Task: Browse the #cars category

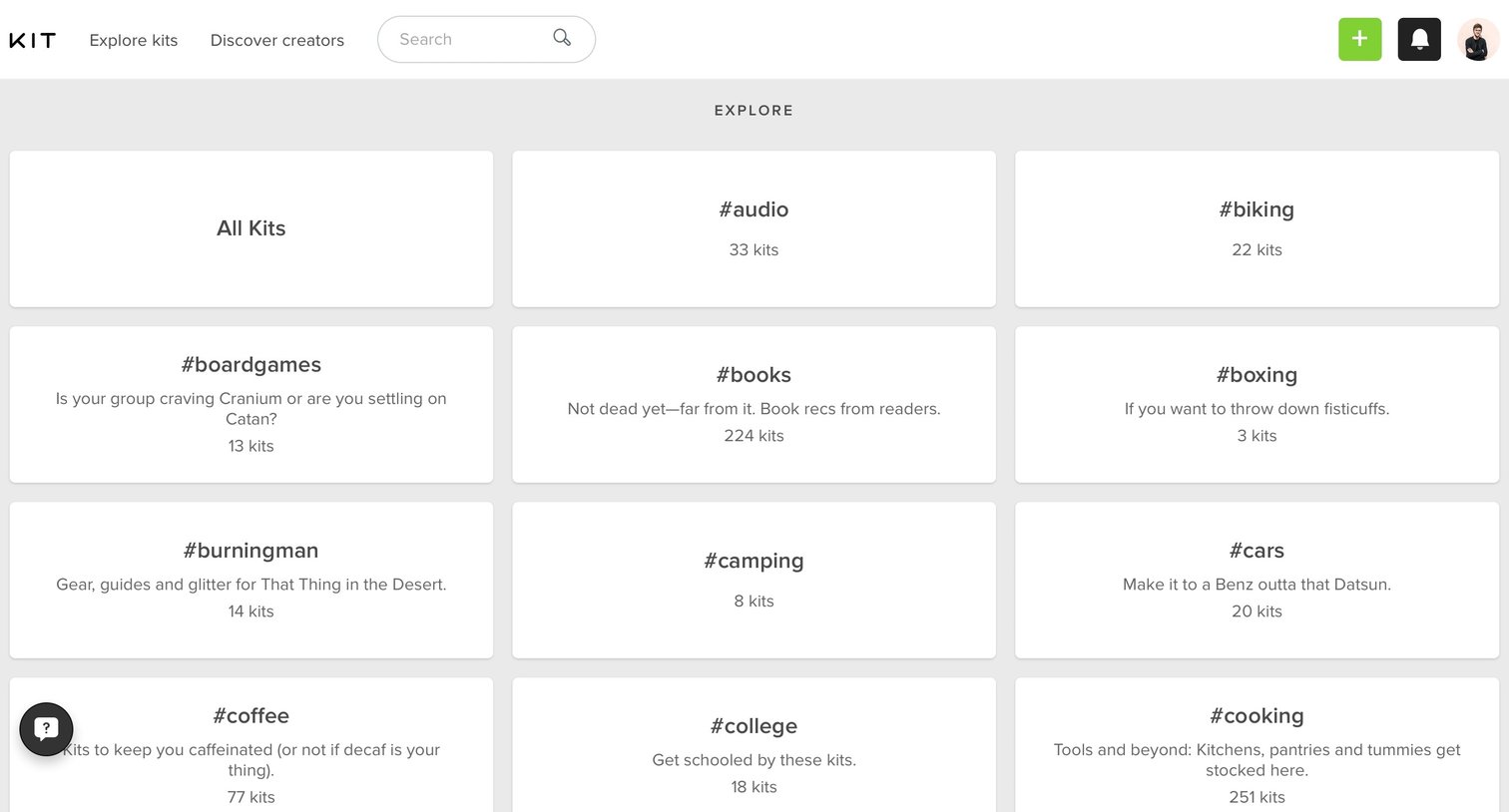Action: 1257,580
